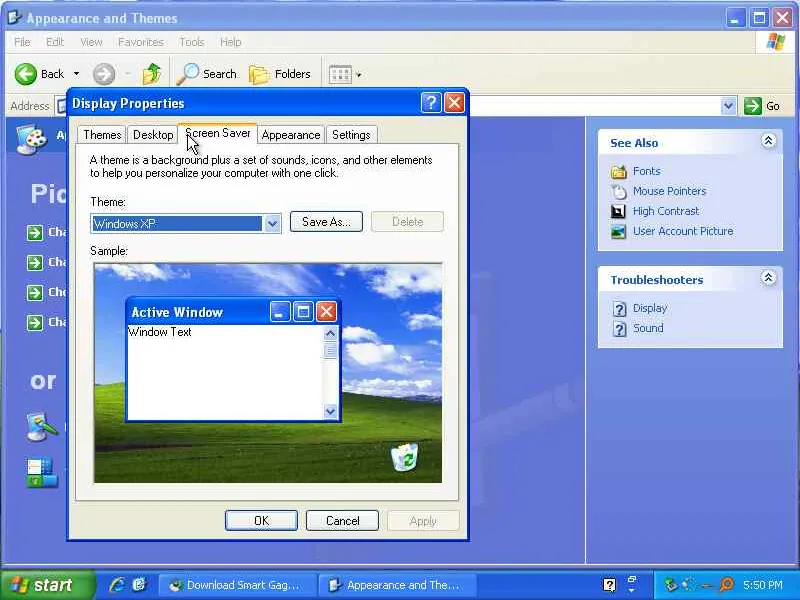The width and height of the screenshot is (800, 600).
Task: Click the Fonts folder icon in See Also
Action: (x=618, y=171)
